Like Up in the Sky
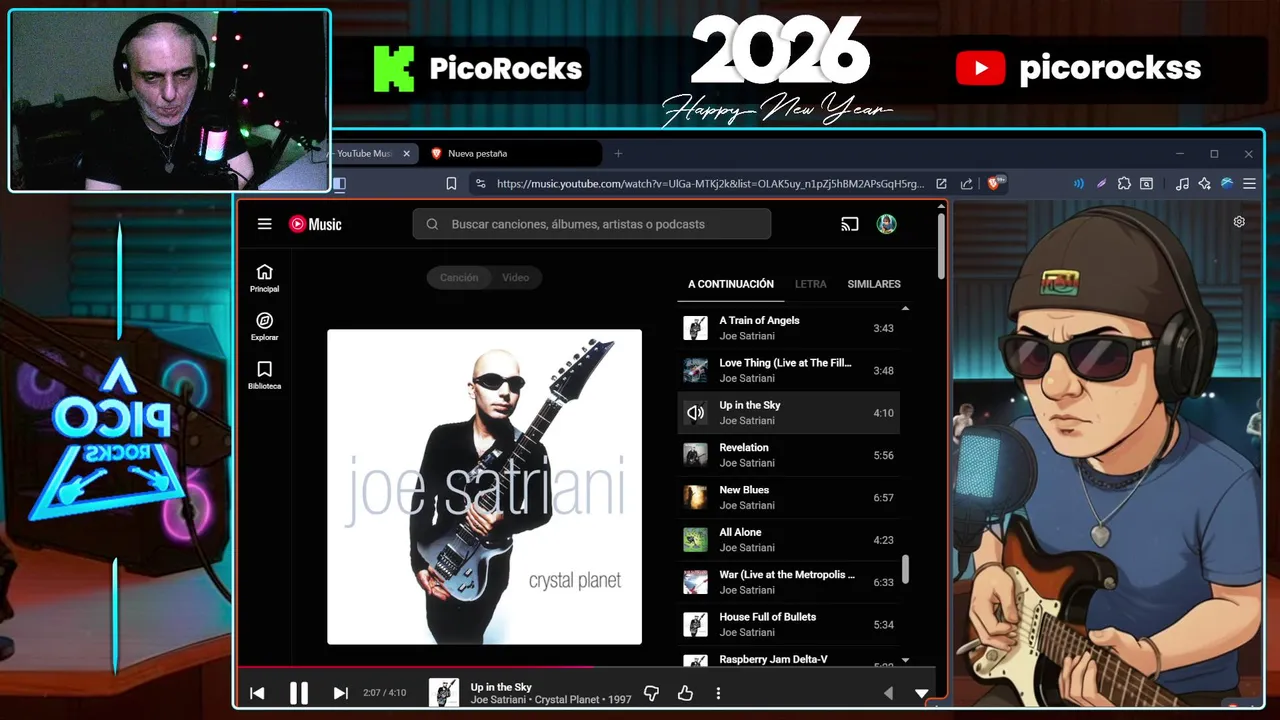This screenshot has width=1280, height=720. 685,693
